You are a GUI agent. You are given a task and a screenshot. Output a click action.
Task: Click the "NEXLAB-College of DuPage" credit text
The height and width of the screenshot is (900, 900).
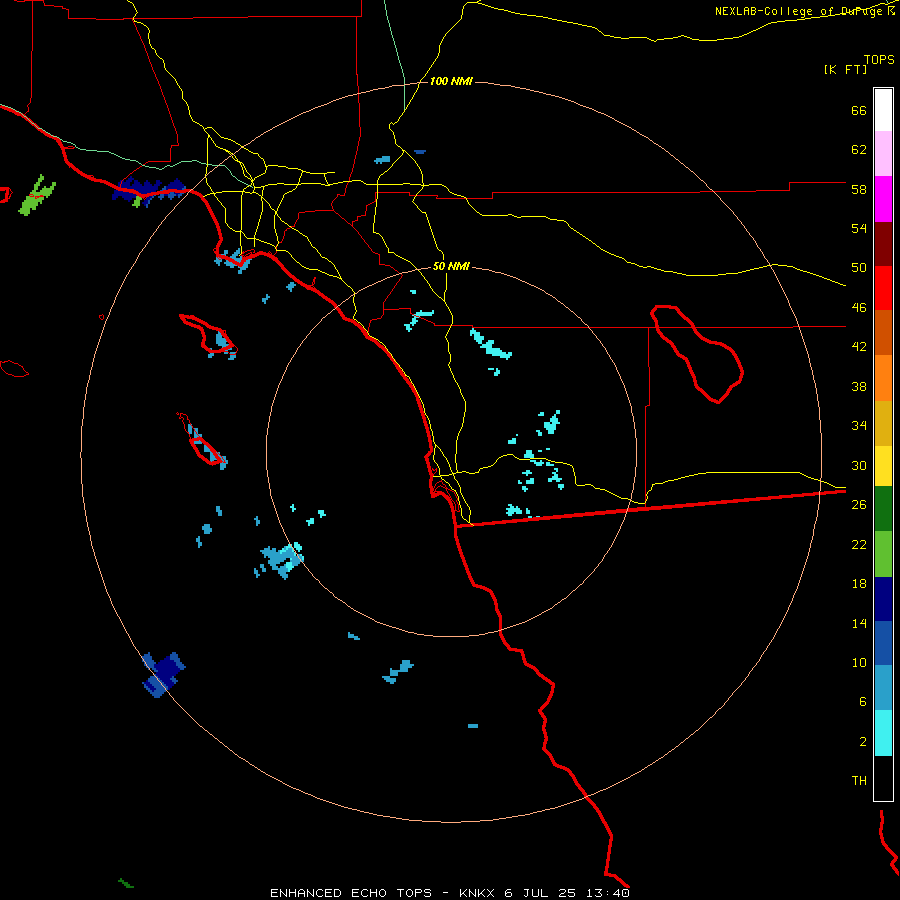click(x=799, y=11)
